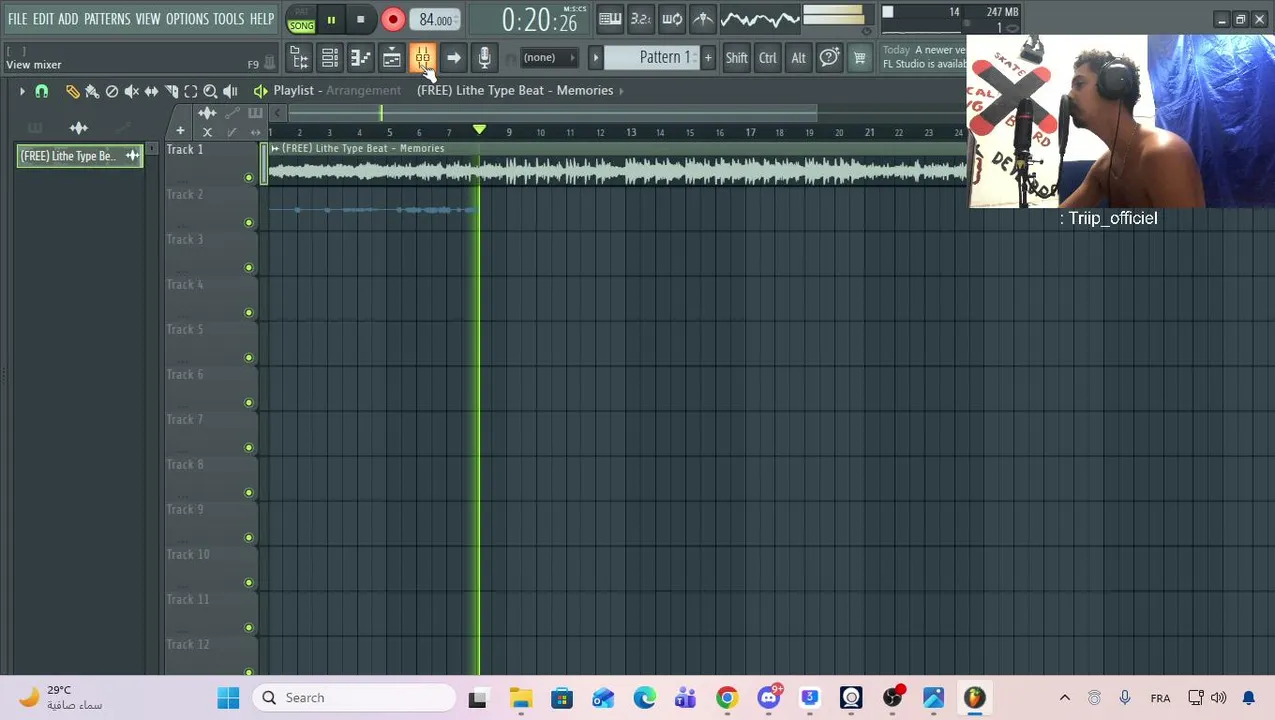This screenshot has width=1275, height=720.
Task: Toggle the magnet snap icon
Action: point(42,91)
